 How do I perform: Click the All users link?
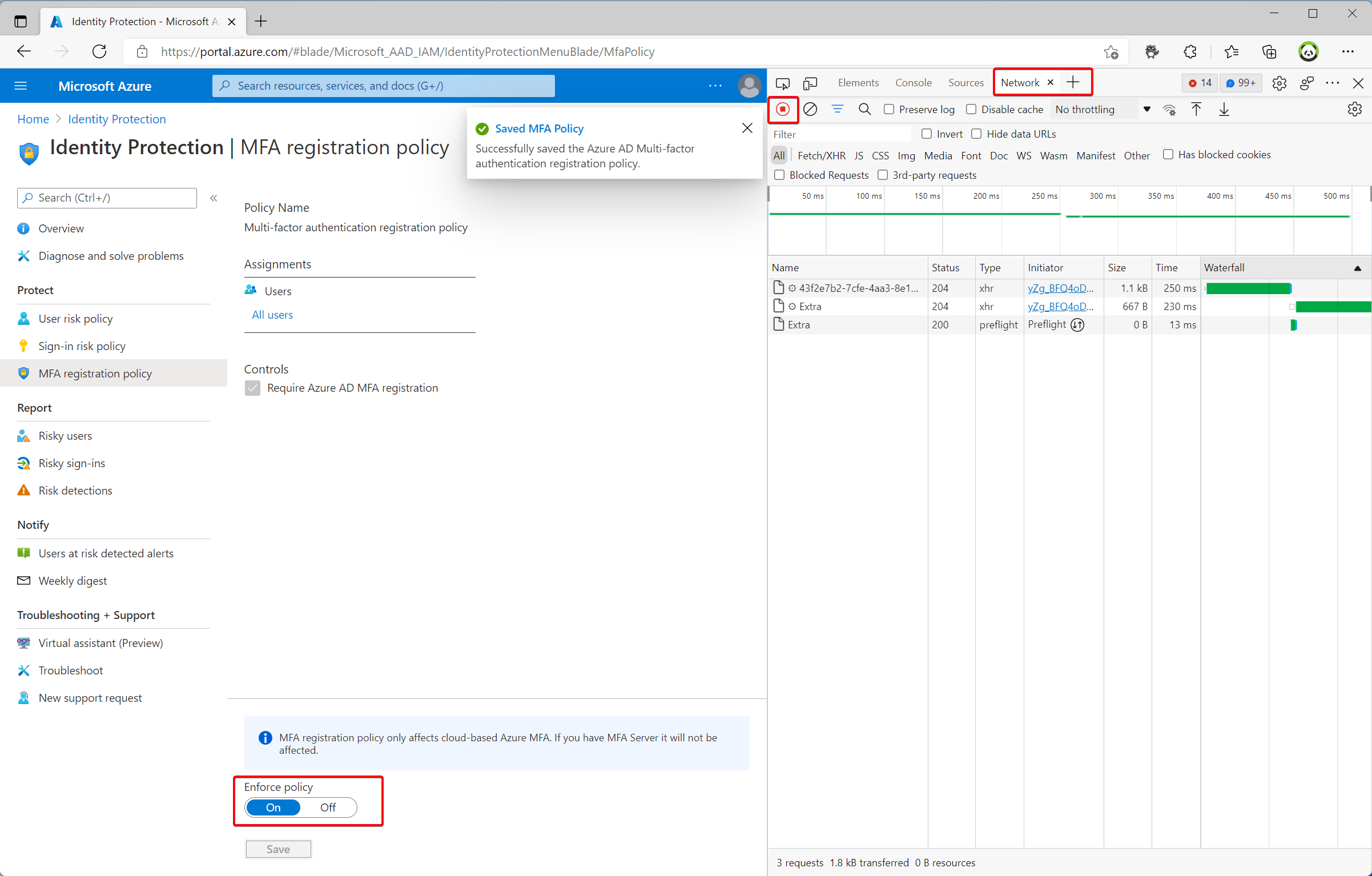pos(272,315)
